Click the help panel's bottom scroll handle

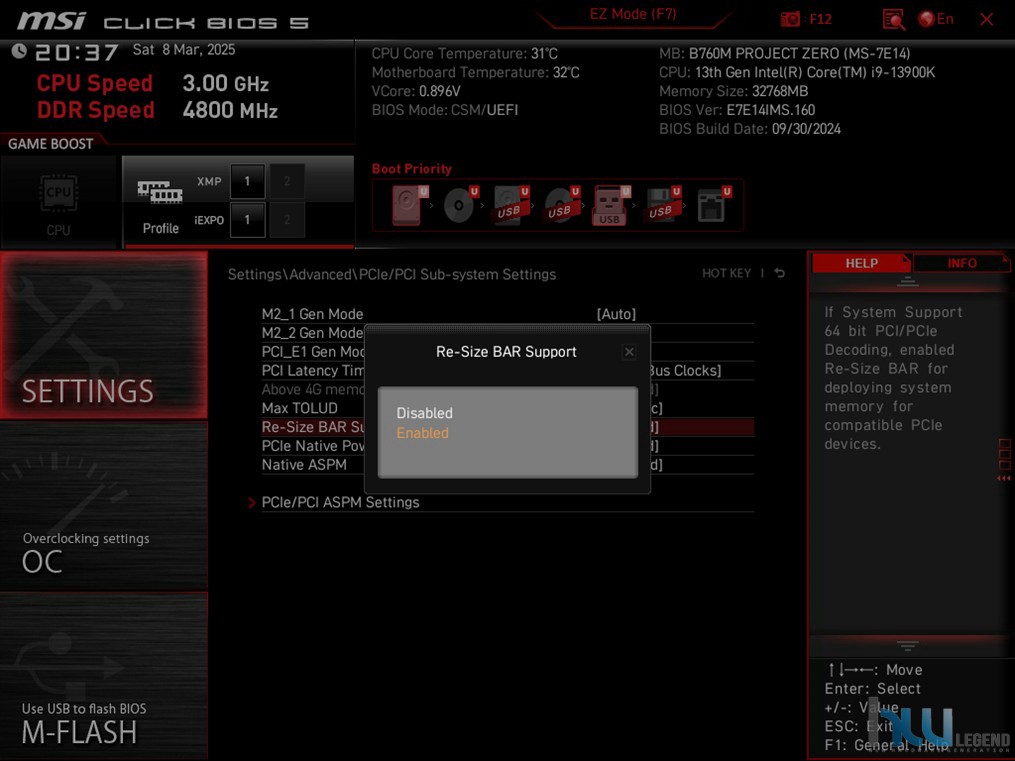(908, 645)
